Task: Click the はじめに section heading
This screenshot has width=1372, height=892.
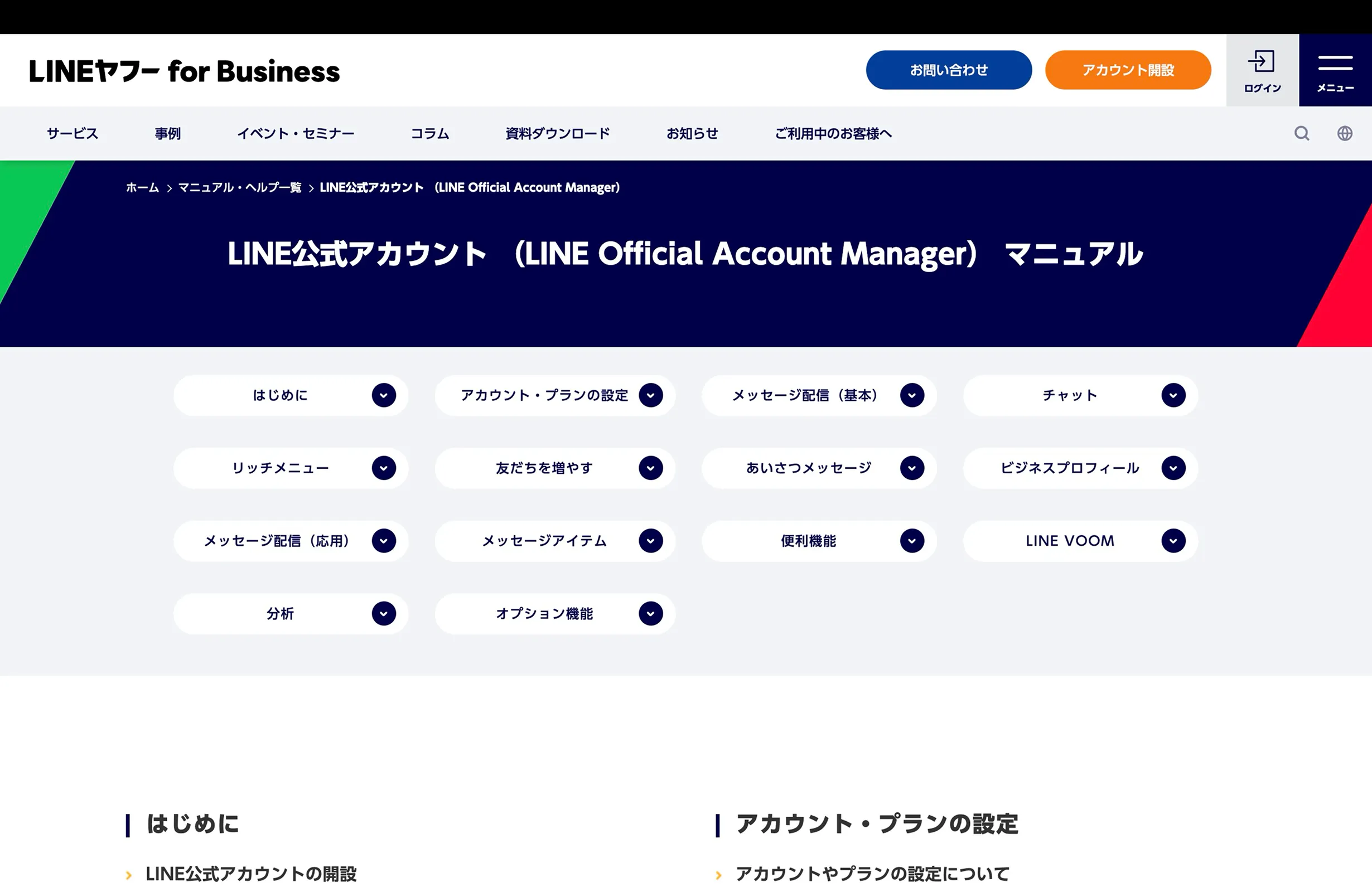Action: pyautogui.click(x=192, y=824)
